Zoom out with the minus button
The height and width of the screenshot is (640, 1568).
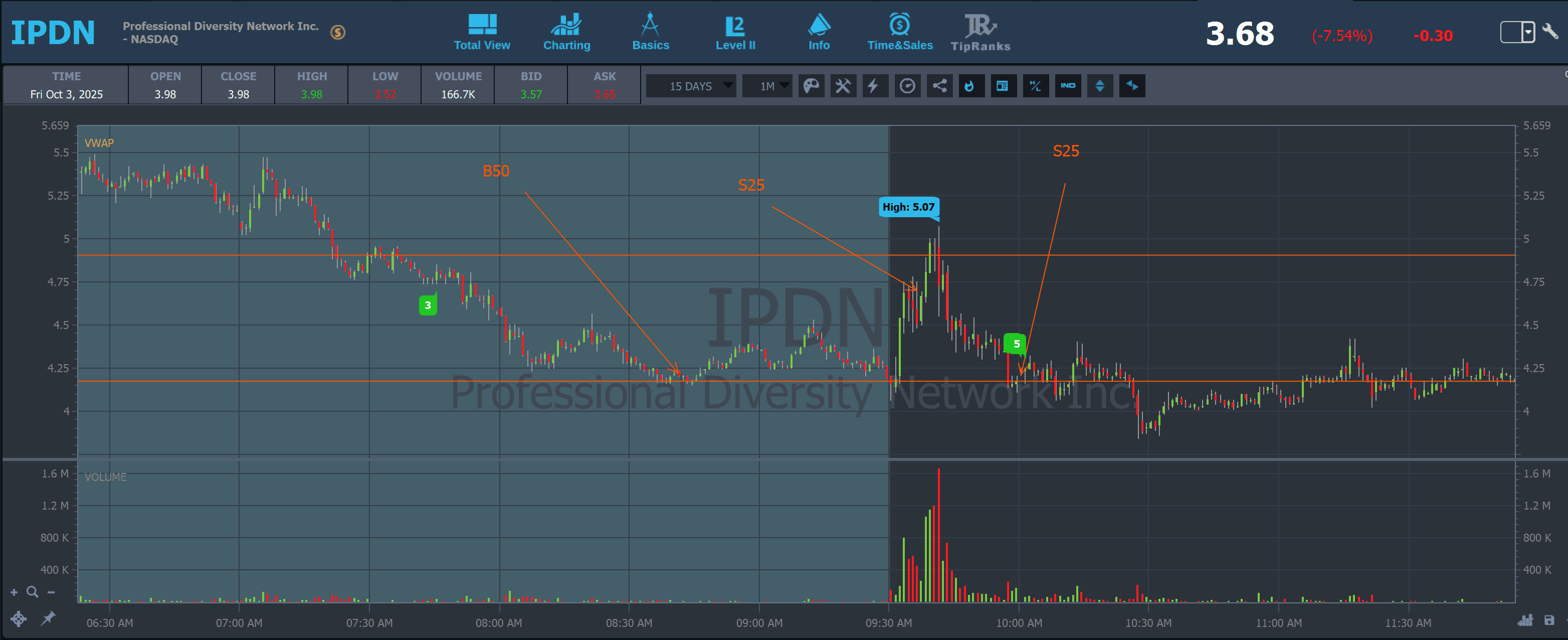(x=51, y=592)
